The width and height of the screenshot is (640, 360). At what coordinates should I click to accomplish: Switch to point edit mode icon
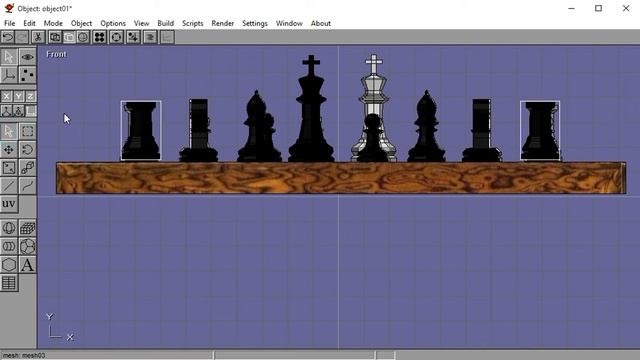27,75
